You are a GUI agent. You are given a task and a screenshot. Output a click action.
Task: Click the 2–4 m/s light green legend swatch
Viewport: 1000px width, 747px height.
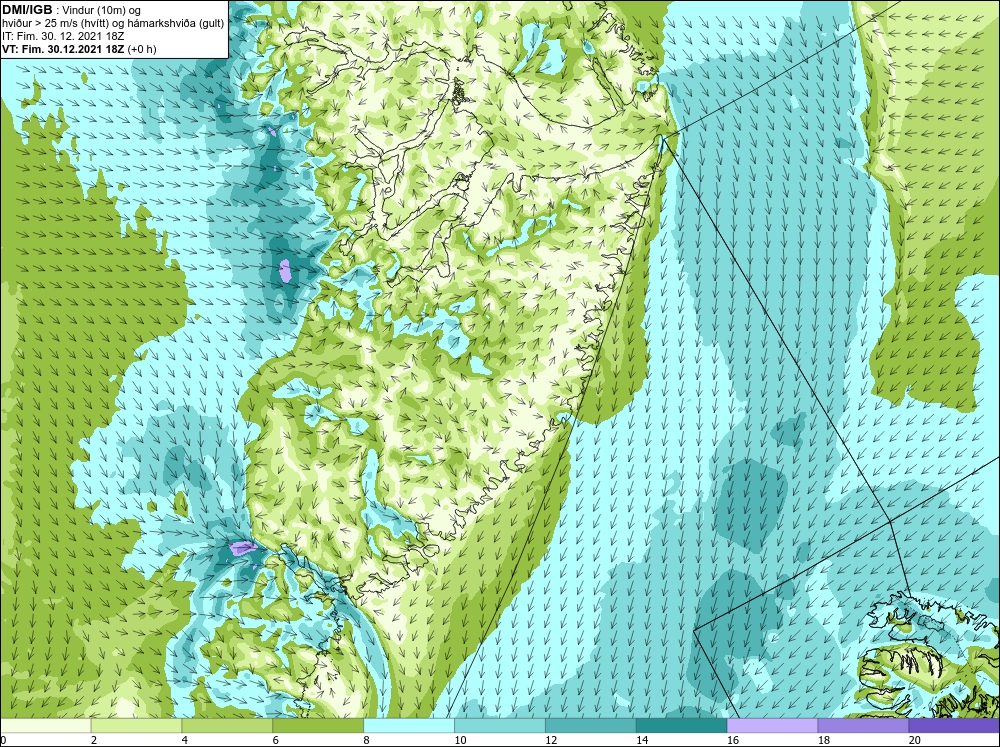coord(136,726)
